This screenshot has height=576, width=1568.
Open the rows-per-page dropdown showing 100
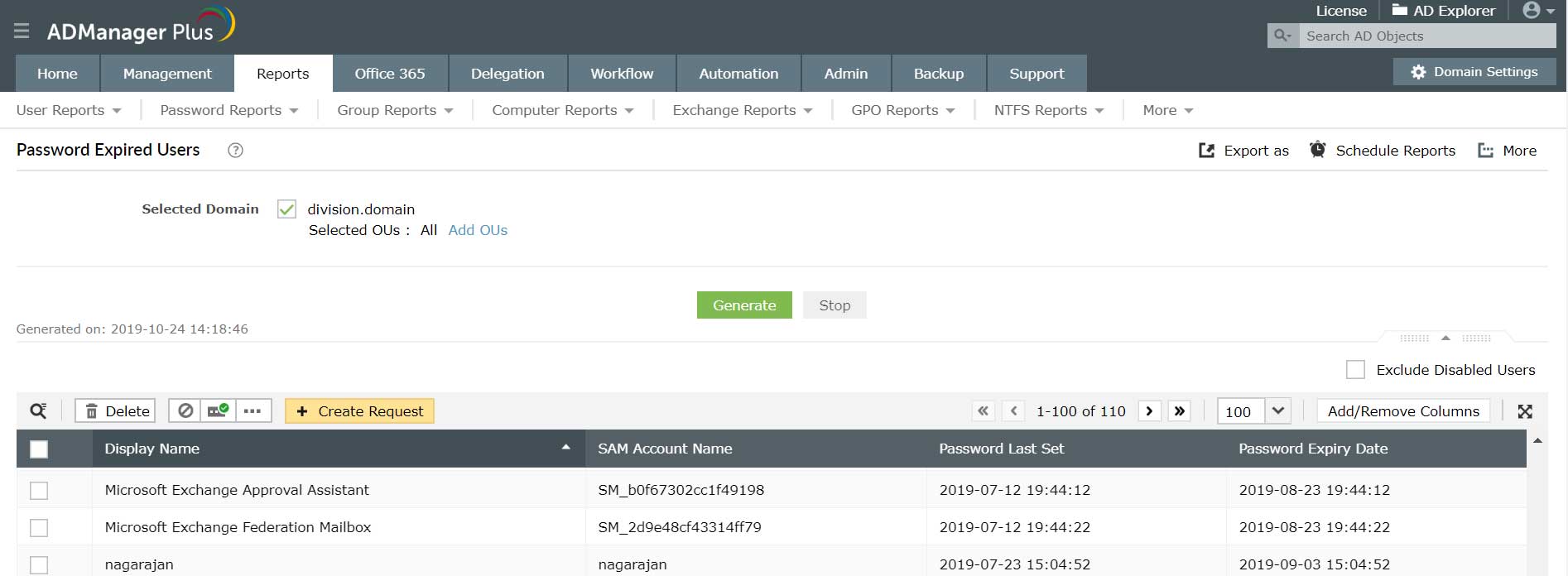[x=1277, y=411]
